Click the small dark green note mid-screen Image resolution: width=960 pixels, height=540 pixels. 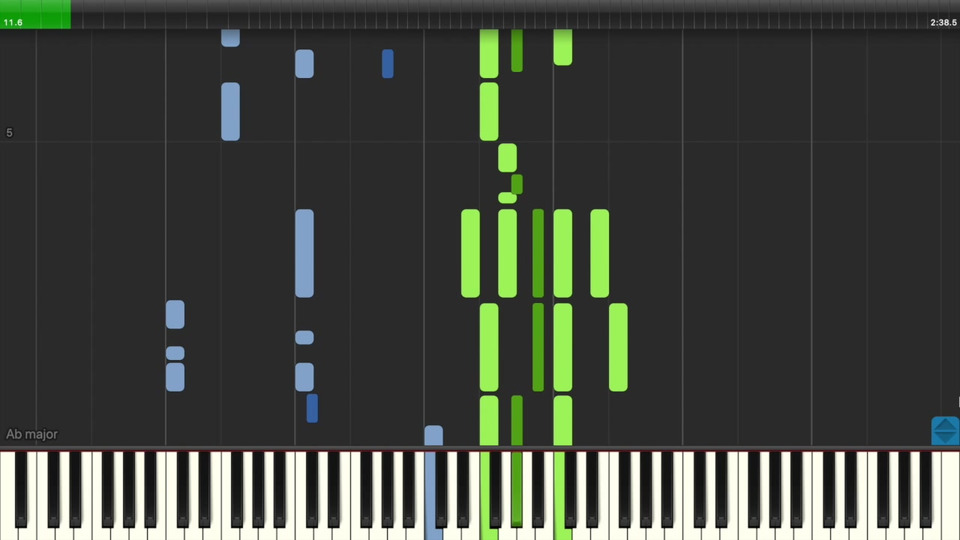click(x=517, y=184)
